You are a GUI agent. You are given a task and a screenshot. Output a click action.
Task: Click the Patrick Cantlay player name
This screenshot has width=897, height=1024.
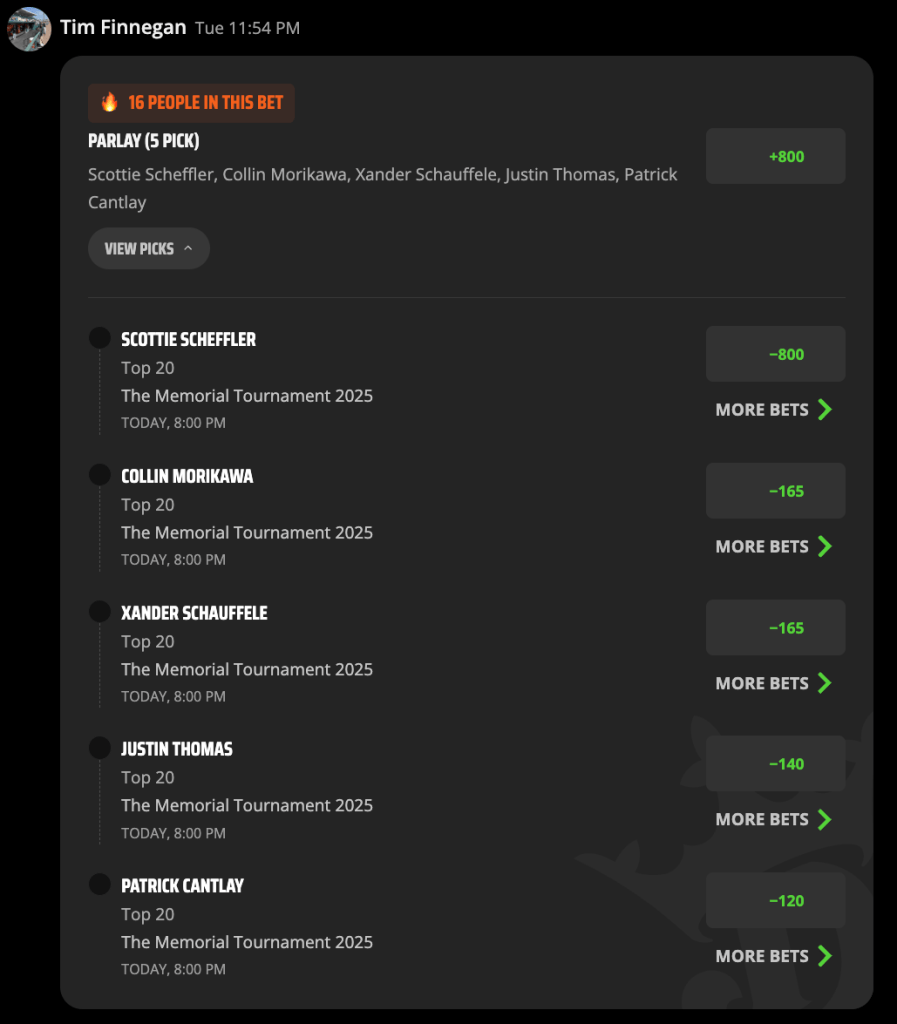(183, 886)
